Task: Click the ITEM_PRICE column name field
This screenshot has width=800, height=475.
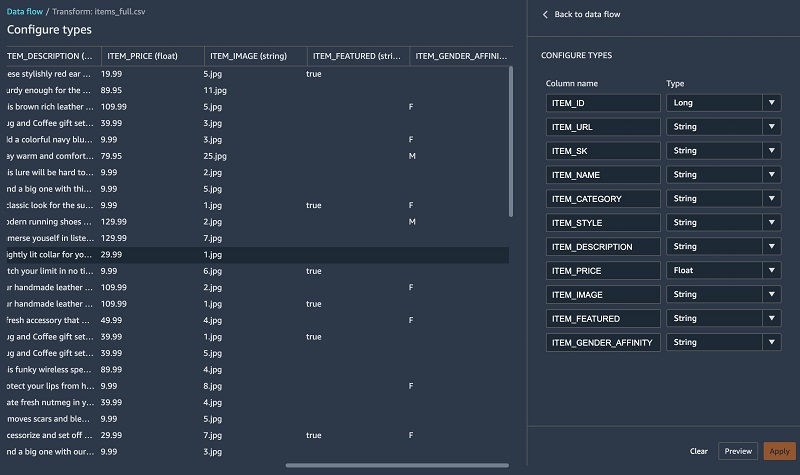Action: click(x=603, y=271)
